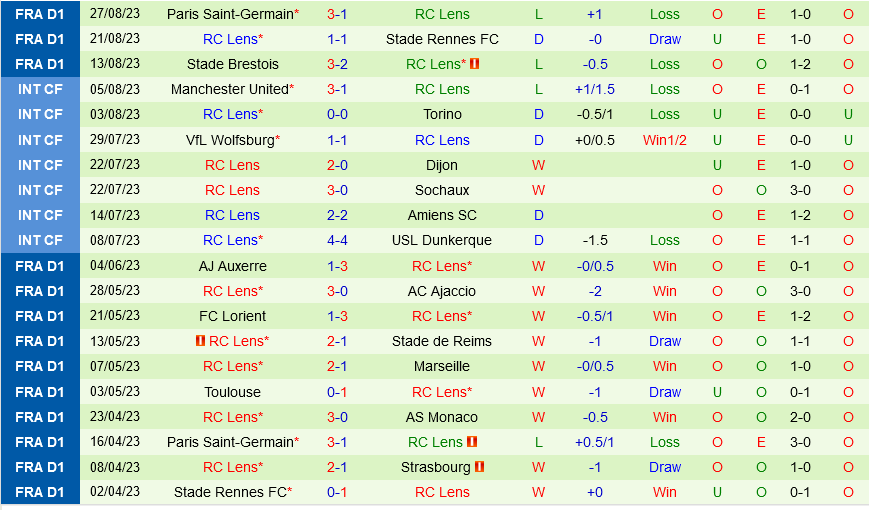The width and height of the screenshot is (869, 510).
Task: View the 2-2 score versus Amiens SC
Action: click(x=337, y=215)
